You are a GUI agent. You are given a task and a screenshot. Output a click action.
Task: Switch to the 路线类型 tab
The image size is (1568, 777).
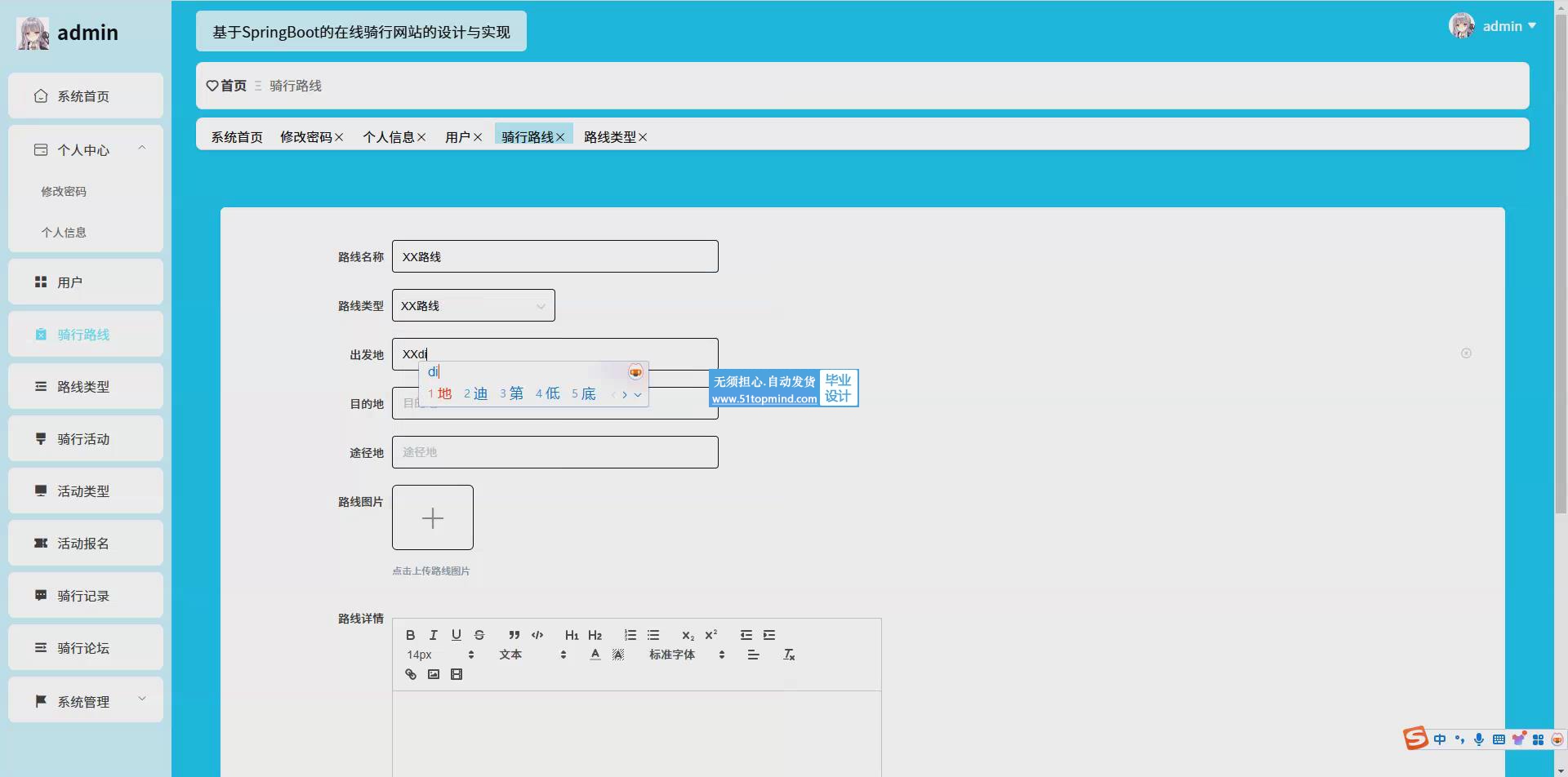[x=609, y=137]
